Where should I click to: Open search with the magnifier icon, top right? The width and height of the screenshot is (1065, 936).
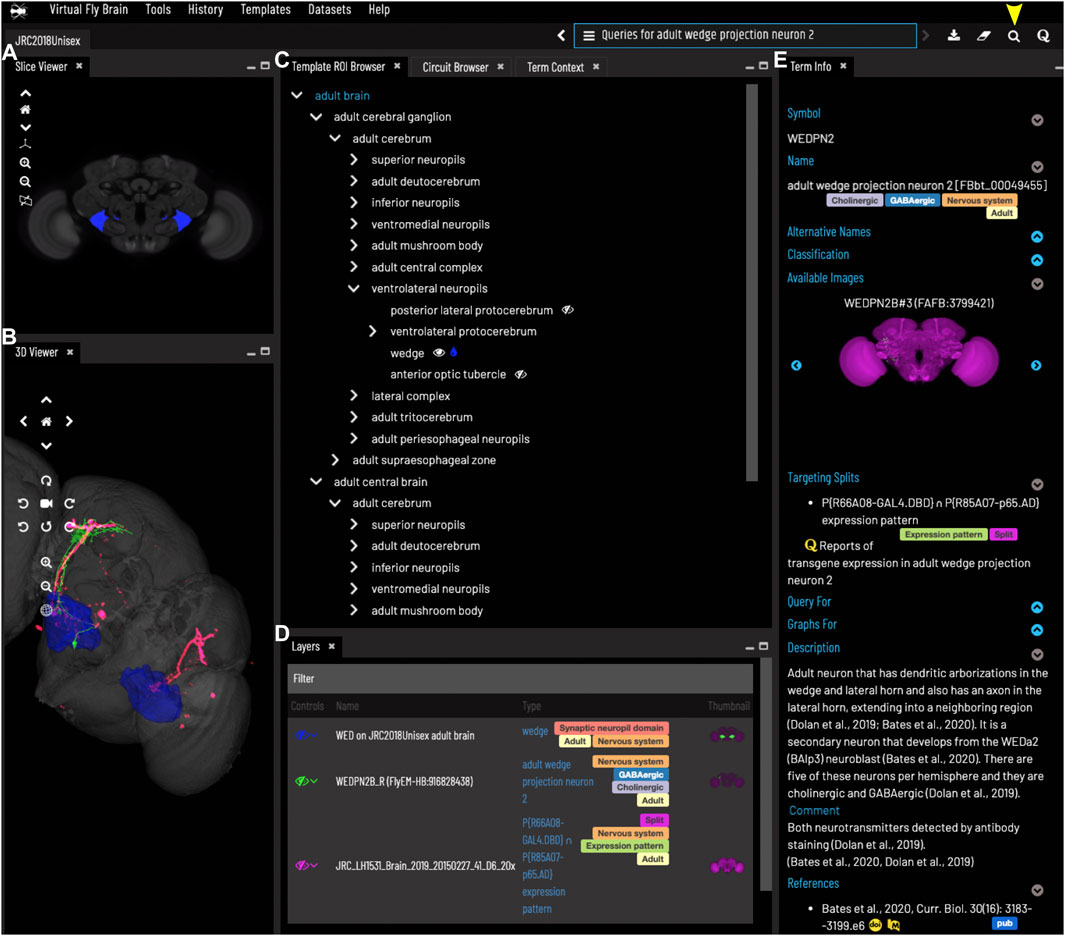1013,36
